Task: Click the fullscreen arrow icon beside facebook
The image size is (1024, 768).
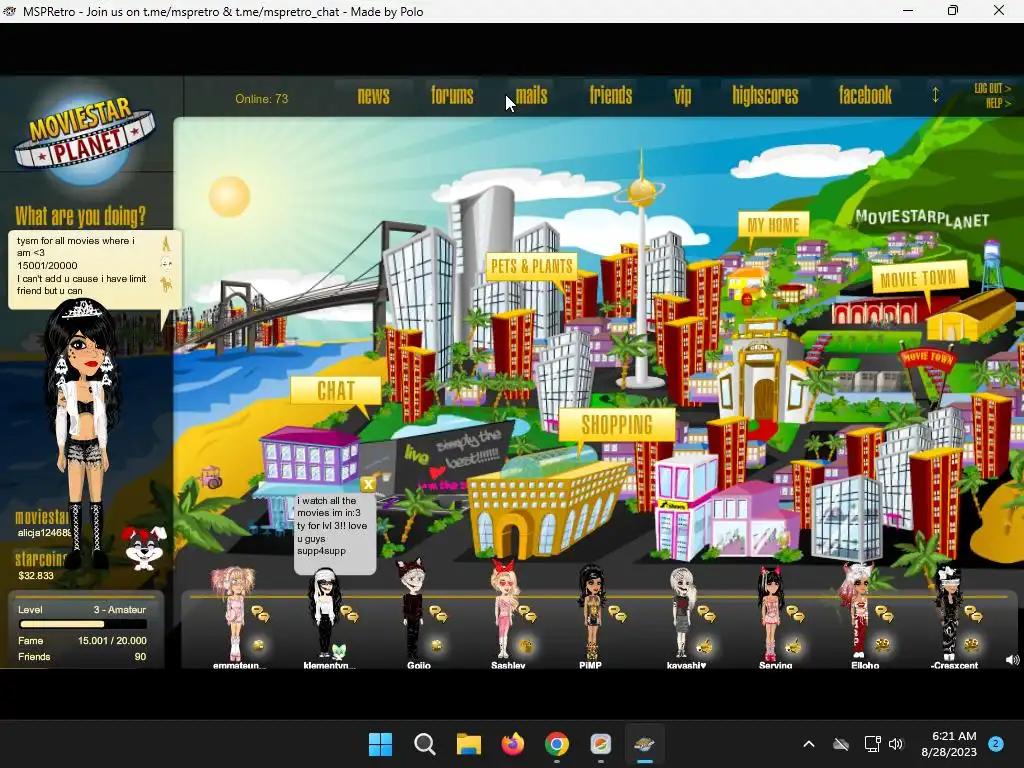Action: coord(935,95)
